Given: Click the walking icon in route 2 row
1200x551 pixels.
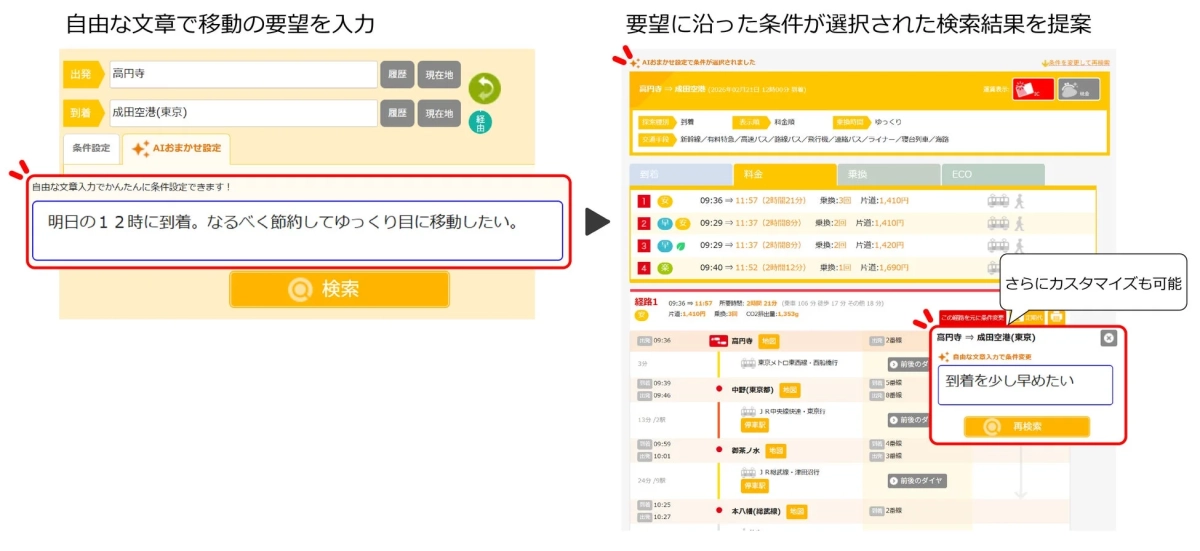Looking at the screenshot, I should [x=1017, y=223].
